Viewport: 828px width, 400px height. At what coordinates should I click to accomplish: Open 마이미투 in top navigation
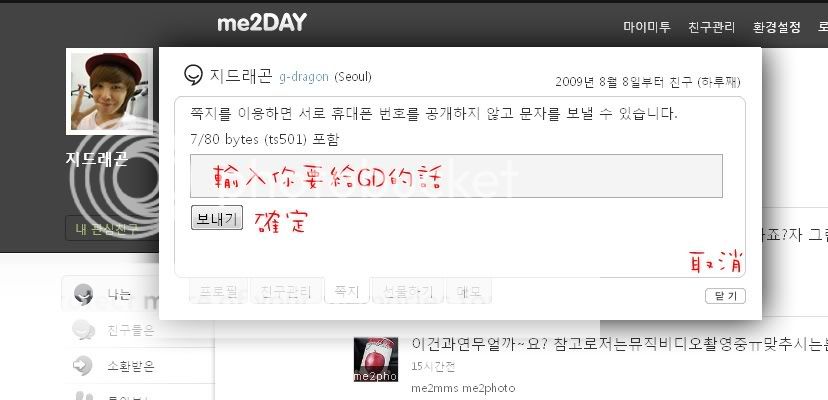(647, 26)
